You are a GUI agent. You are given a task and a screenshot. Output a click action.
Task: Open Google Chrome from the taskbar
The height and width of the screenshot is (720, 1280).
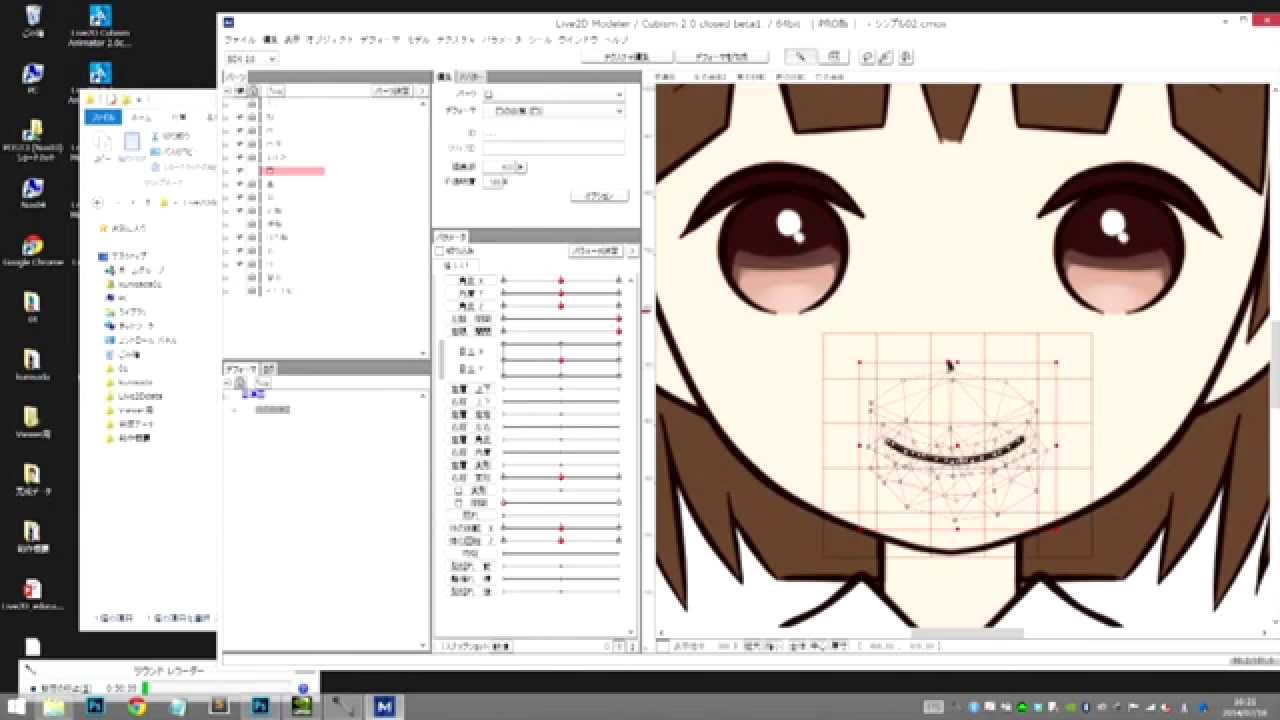click(x=137, y=706)
